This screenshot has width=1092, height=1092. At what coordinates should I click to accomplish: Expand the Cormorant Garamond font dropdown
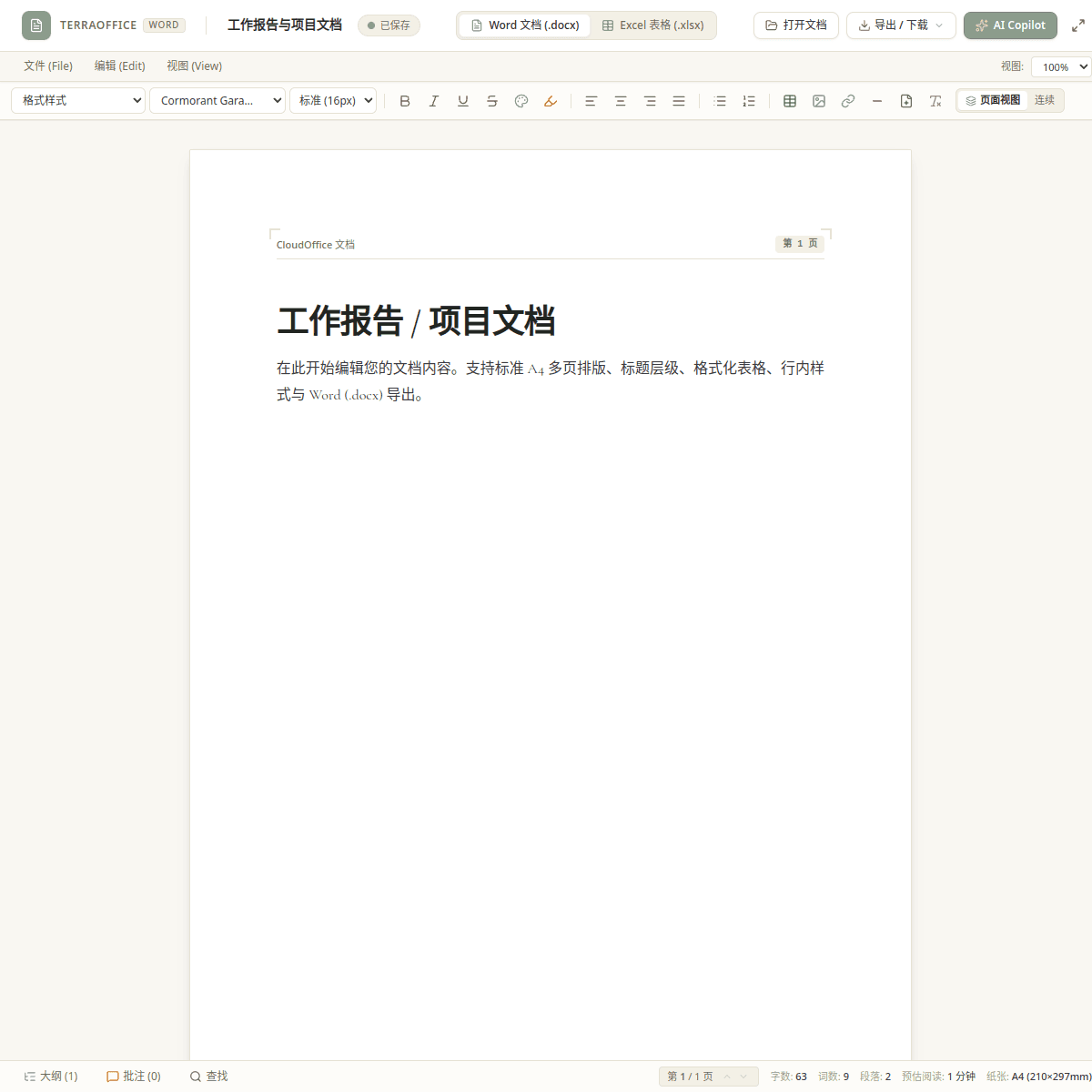click(x=217, y=100)
